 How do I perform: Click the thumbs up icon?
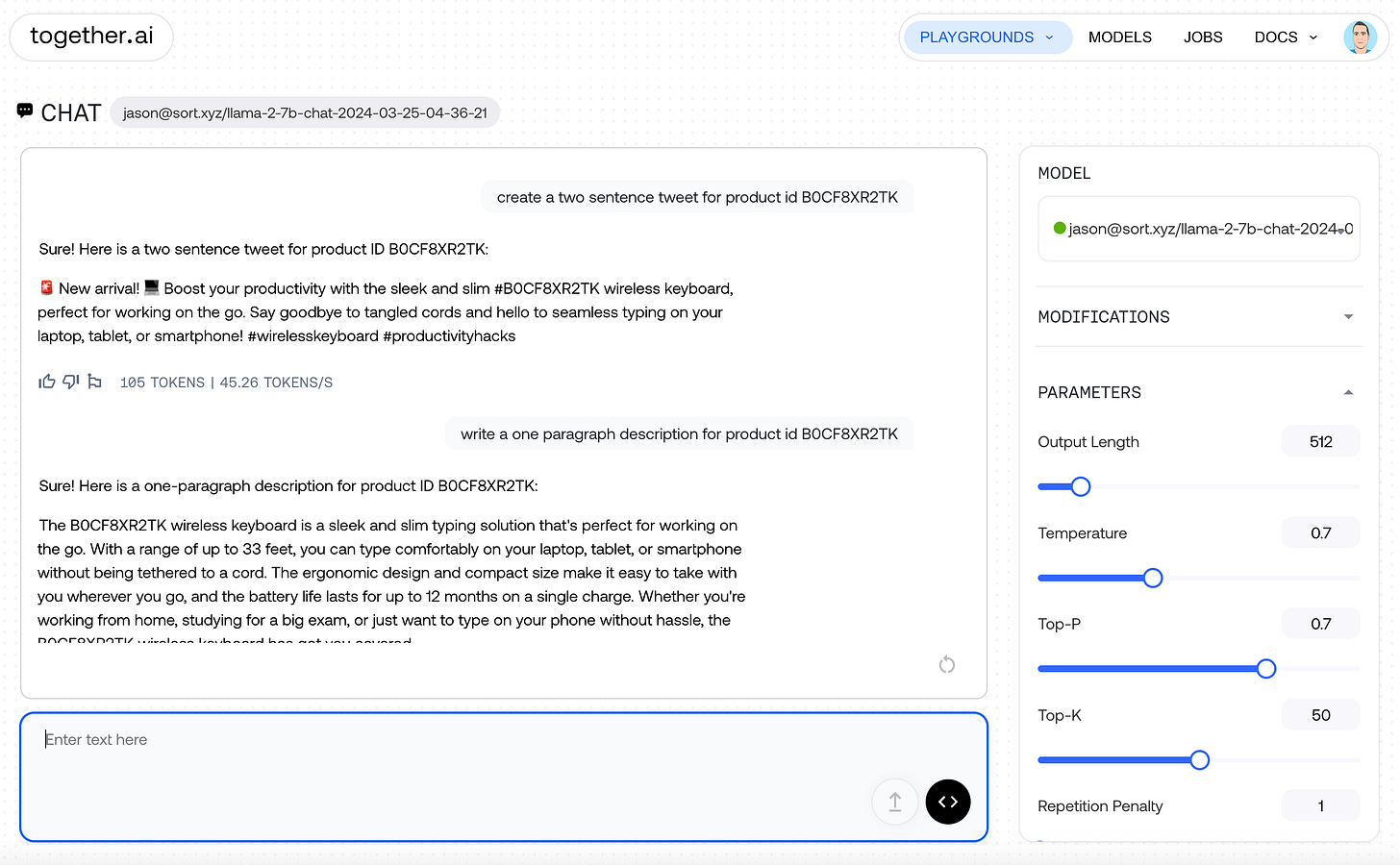46,382
